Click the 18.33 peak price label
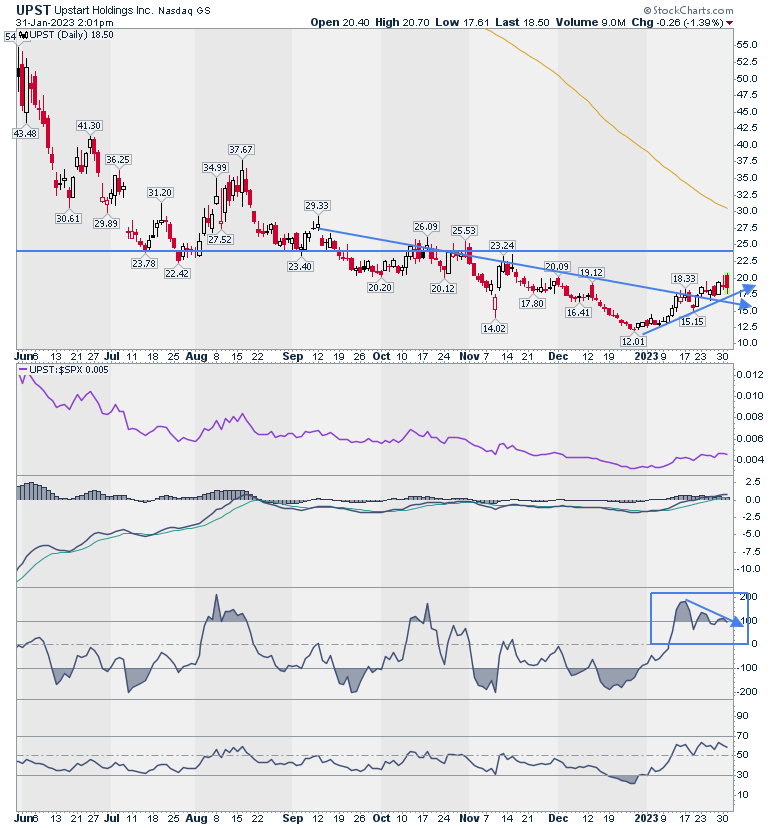The width and height of the screenshot is (780, 828). click(x=683, y=278)
